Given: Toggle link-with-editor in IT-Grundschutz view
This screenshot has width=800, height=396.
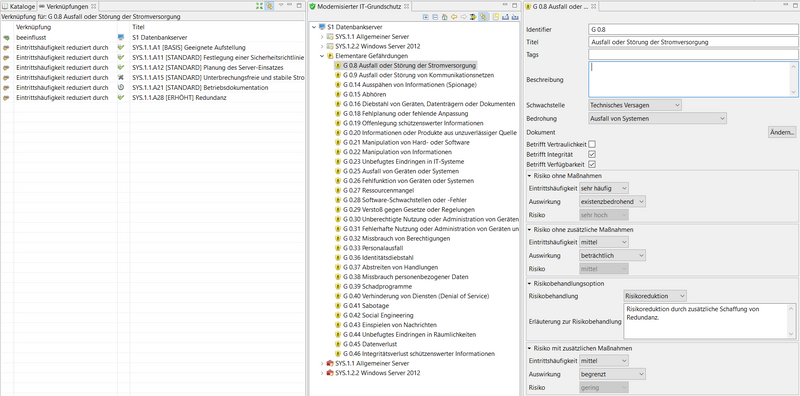Looking at the screenshot, I should [x=483, y=17].
